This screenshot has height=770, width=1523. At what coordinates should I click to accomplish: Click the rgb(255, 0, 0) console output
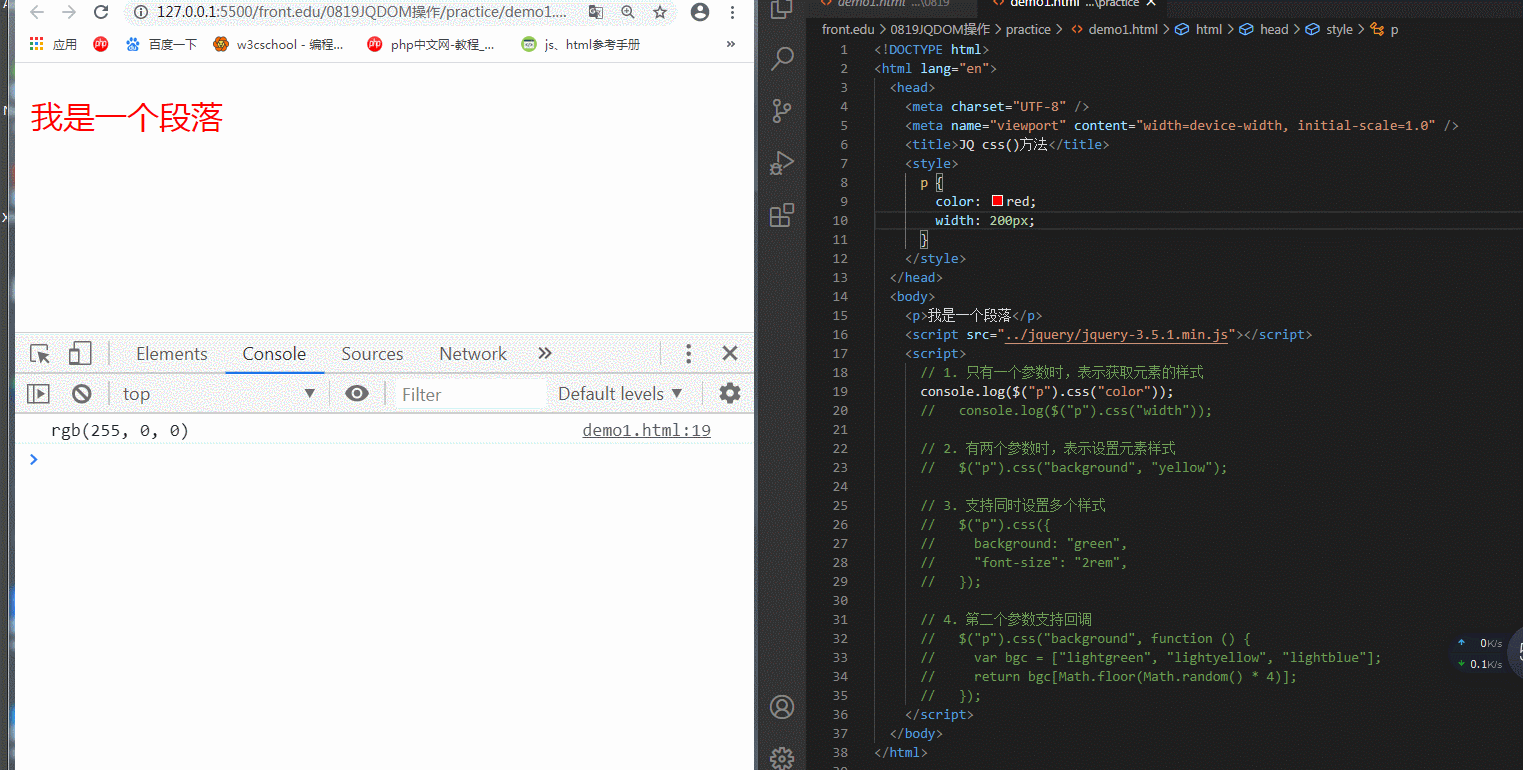pos(120,431)
